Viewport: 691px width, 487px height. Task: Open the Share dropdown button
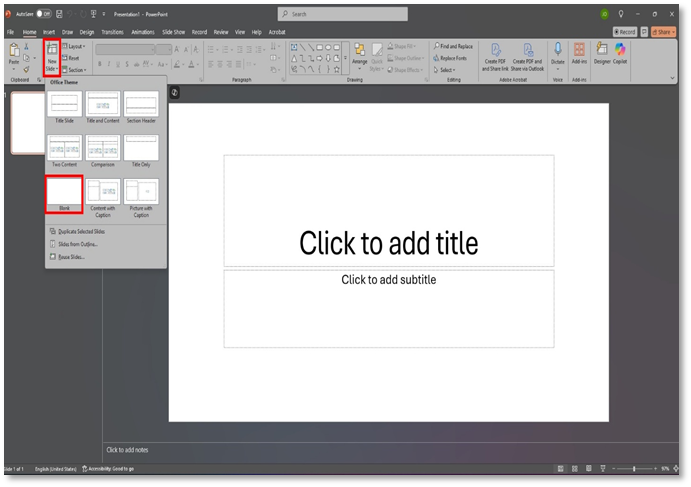coord(663,32)
